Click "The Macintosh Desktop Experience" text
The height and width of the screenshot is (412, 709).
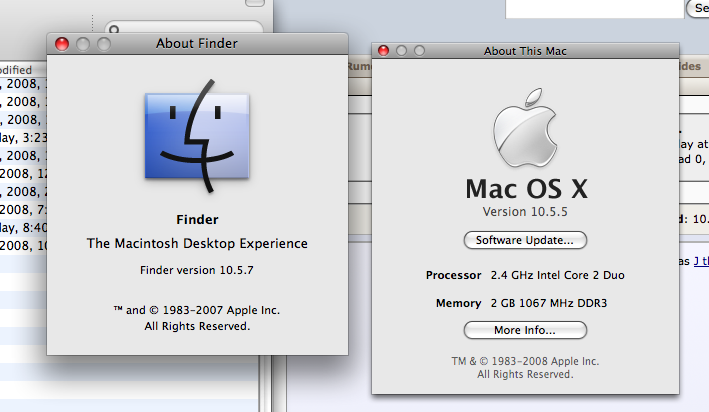[197, 243]
